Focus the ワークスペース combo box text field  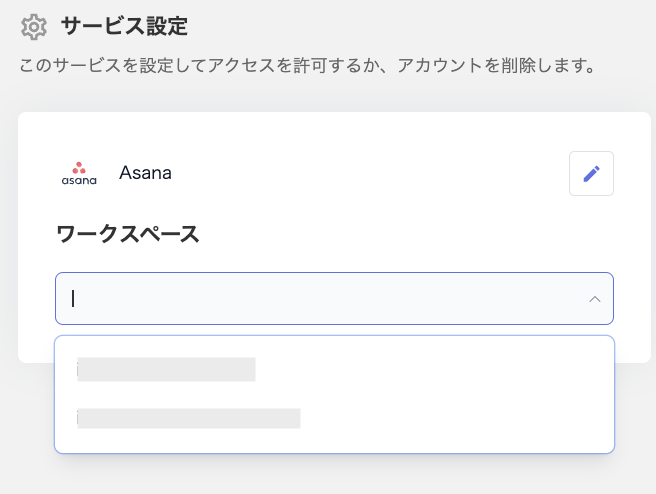(320, 299)
